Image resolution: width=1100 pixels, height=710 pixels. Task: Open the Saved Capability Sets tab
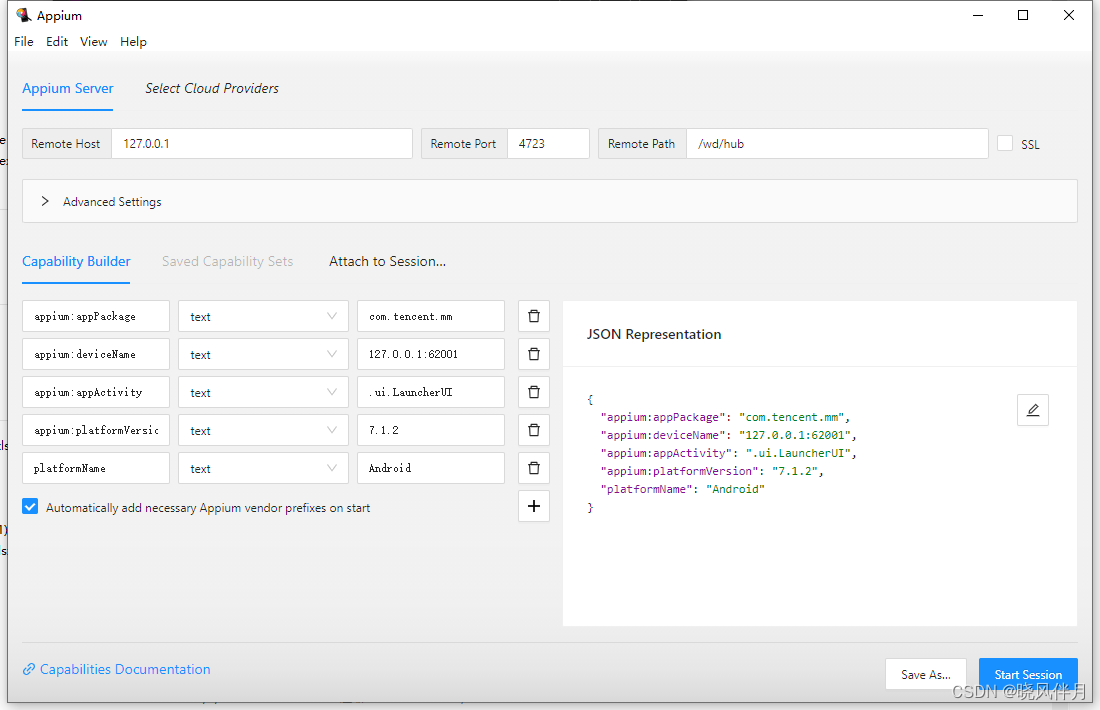(x=227, y=261)
